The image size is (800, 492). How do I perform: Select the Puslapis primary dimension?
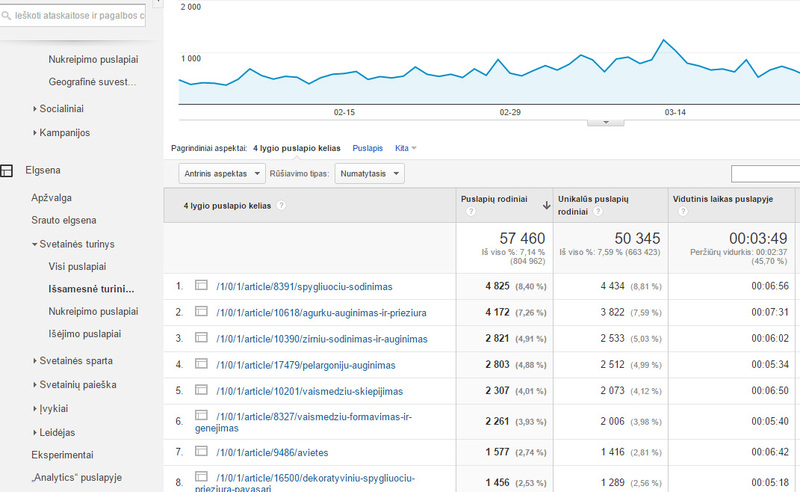point(367,148)
